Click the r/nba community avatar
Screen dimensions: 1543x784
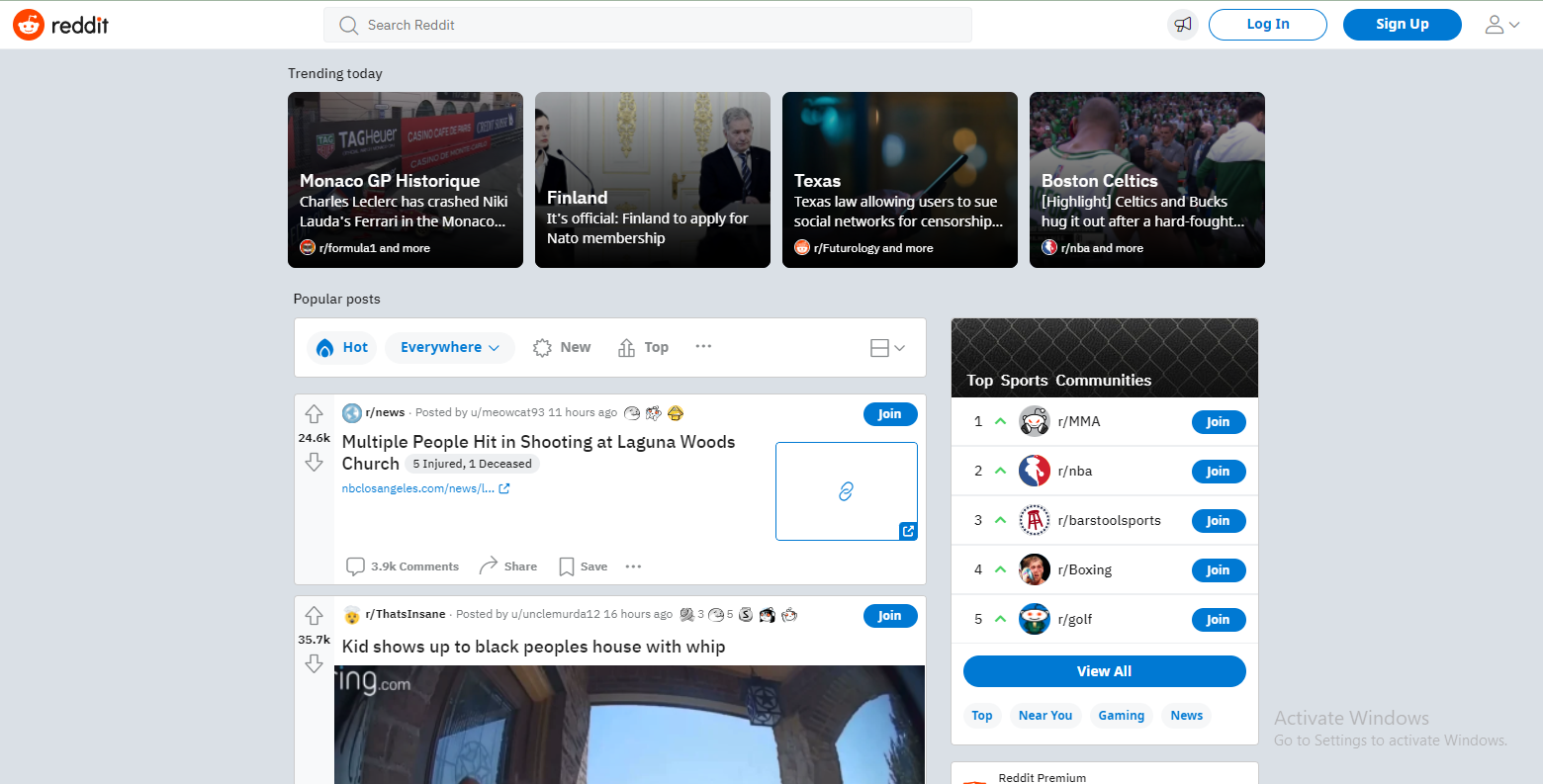pos(1035,471)
